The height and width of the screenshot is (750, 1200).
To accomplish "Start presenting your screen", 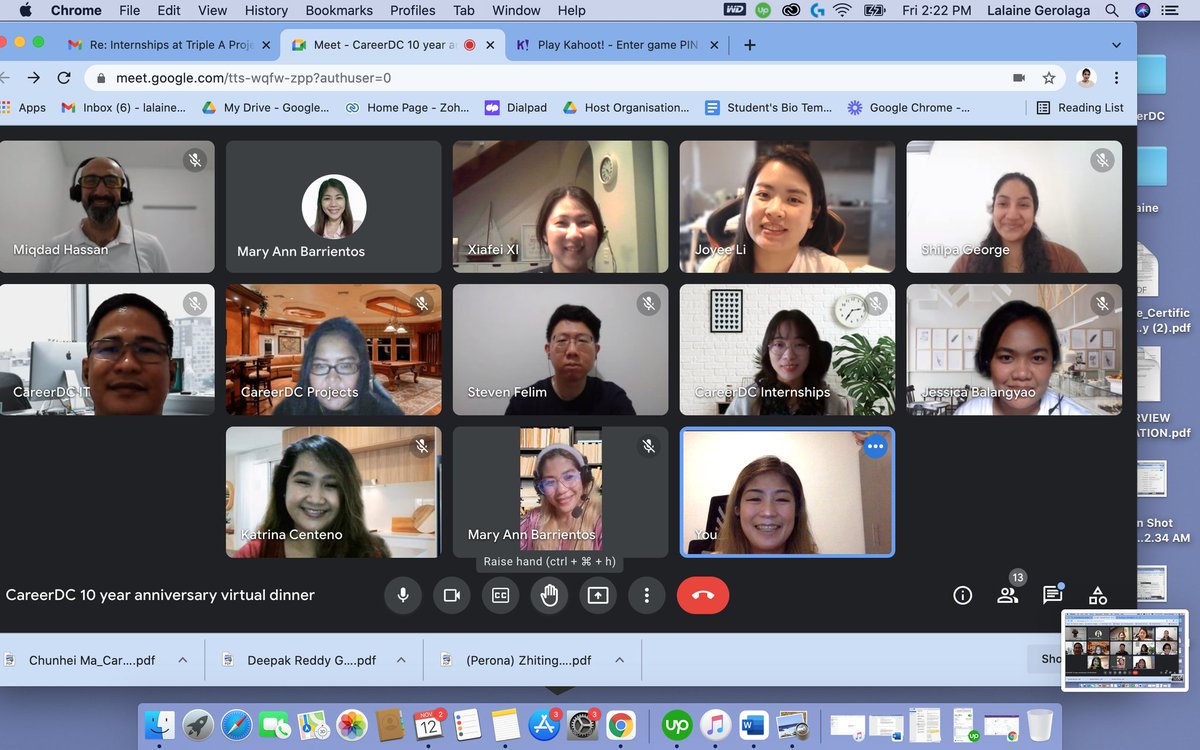I will coord(598,595).
